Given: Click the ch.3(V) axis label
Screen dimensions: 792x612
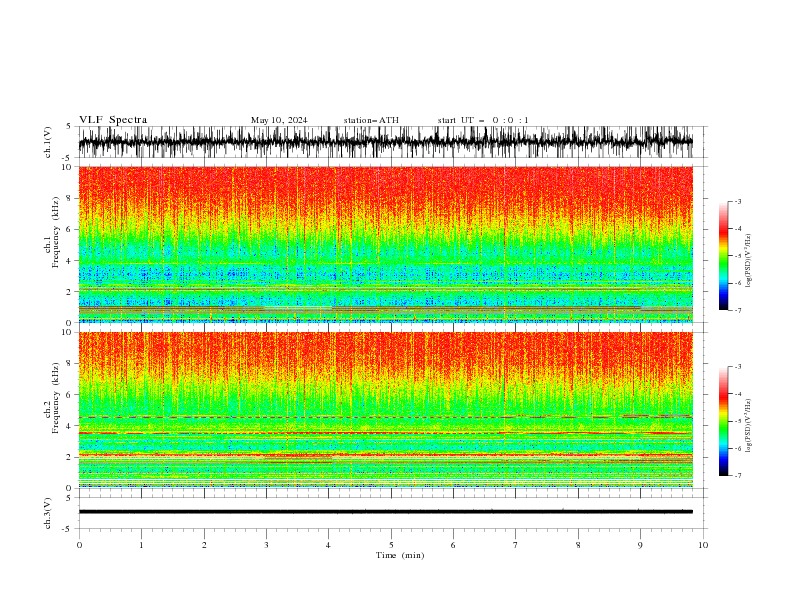Looking at the screenshot, I should point(48,513).
